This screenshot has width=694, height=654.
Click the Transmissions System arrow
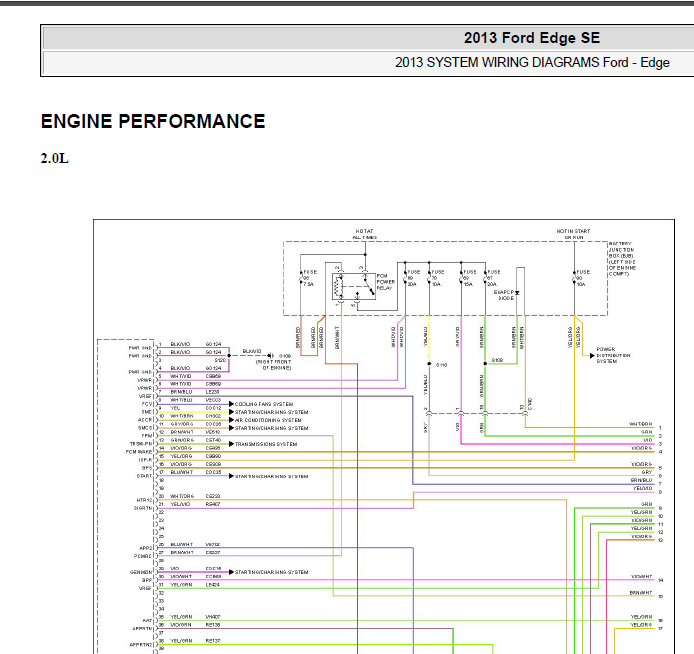(x=231, y=444)
